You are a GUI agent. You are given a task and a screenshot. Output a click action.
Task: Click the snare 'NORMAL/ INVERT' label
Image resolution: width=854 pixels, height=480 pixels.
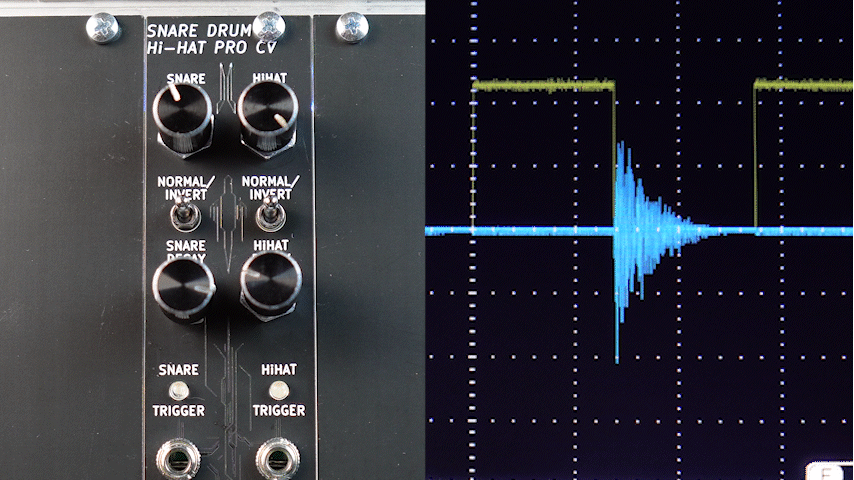pos(186,188)
